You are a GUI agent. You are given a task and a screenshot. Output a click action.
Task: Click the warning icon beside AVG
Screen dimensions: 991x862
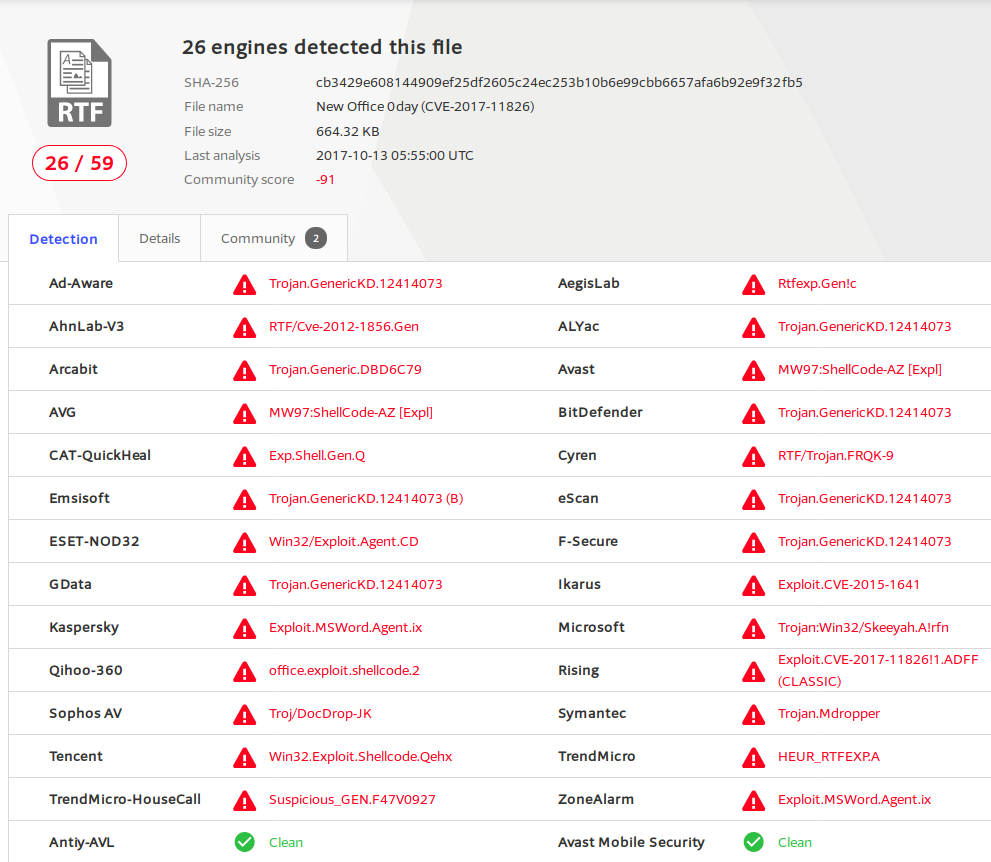(245, 413)
